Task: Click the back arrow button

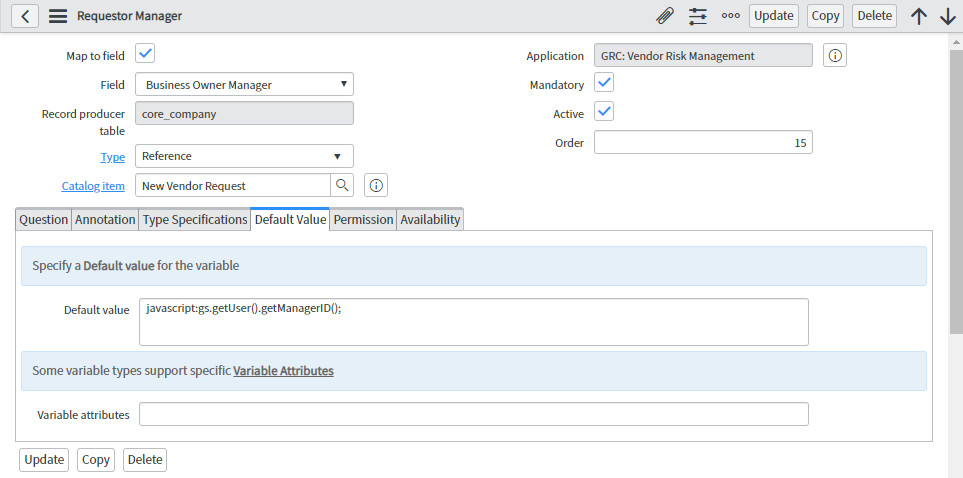Action: pyautogui.click(x=24, y=16)
